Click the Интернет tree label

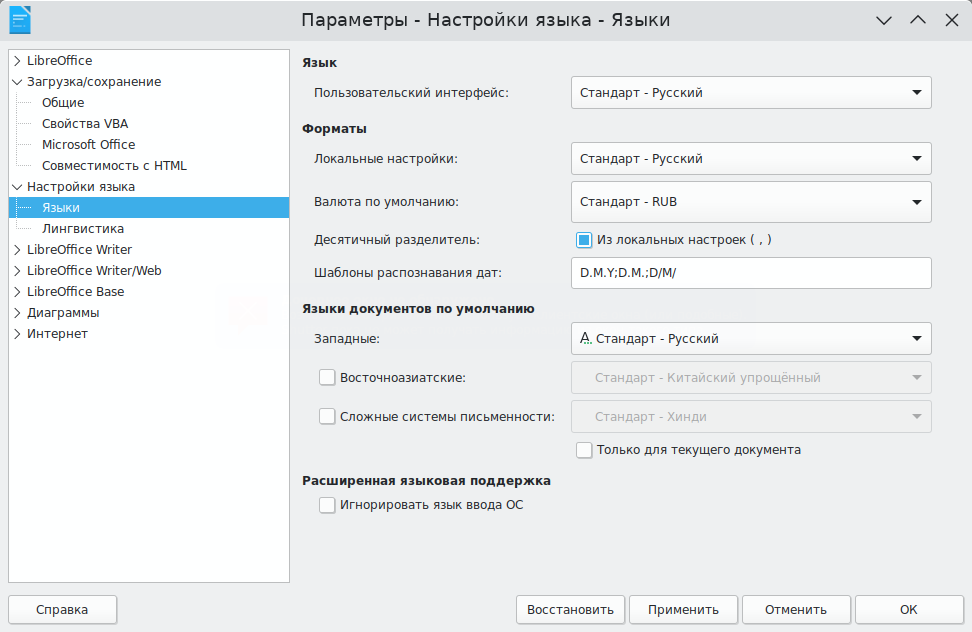(57, 333)
